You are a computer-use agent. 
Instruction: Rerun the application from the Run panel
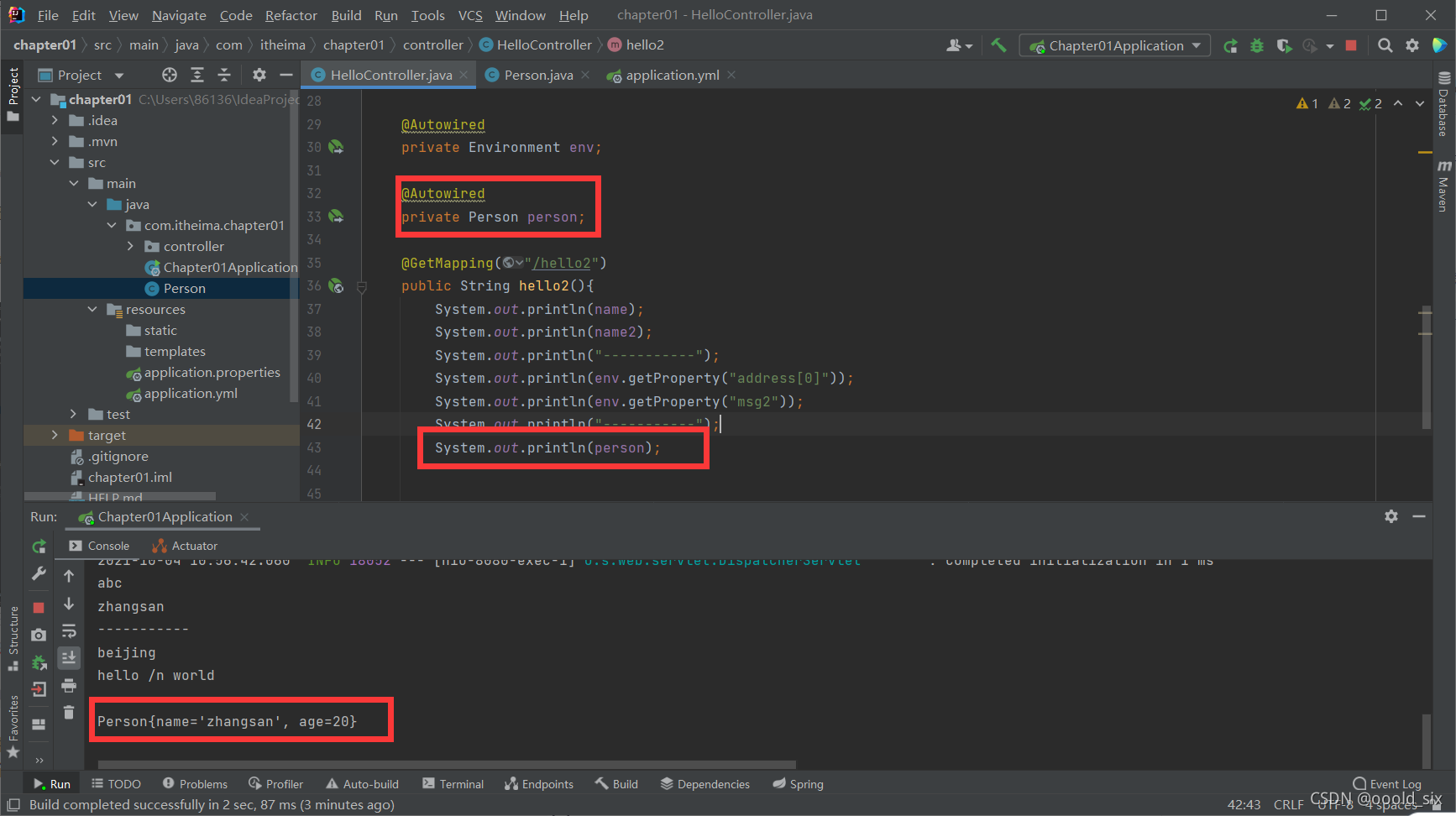[39, 547]
